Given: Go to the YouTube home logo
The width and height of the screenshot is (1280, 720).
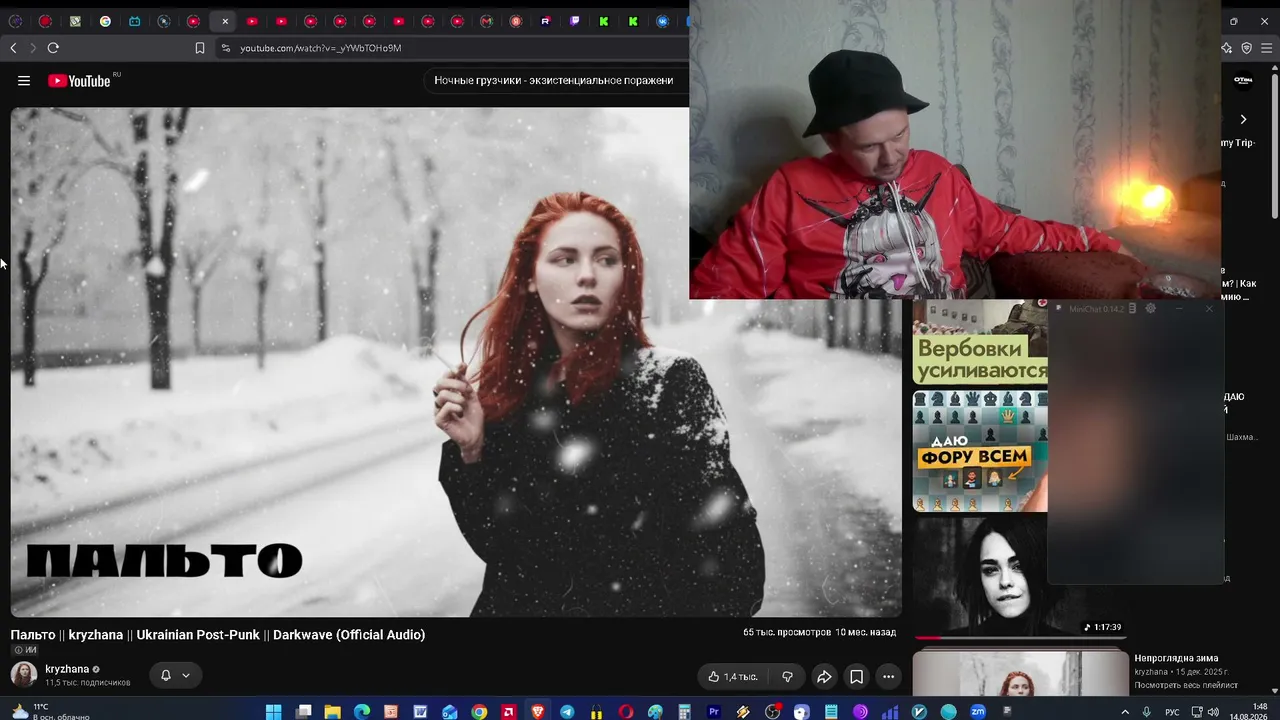Looking at the screenshot, I should pos(79,81).
